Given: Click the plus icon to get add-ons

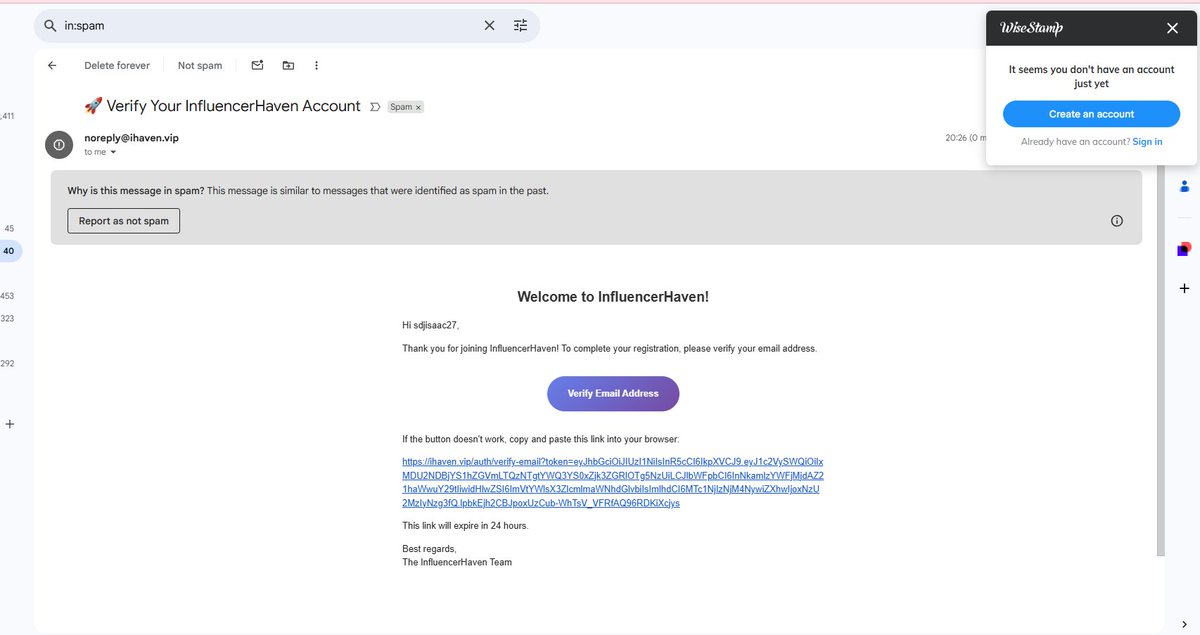Looking at the screenshot, I should (x=1185, y=288).
